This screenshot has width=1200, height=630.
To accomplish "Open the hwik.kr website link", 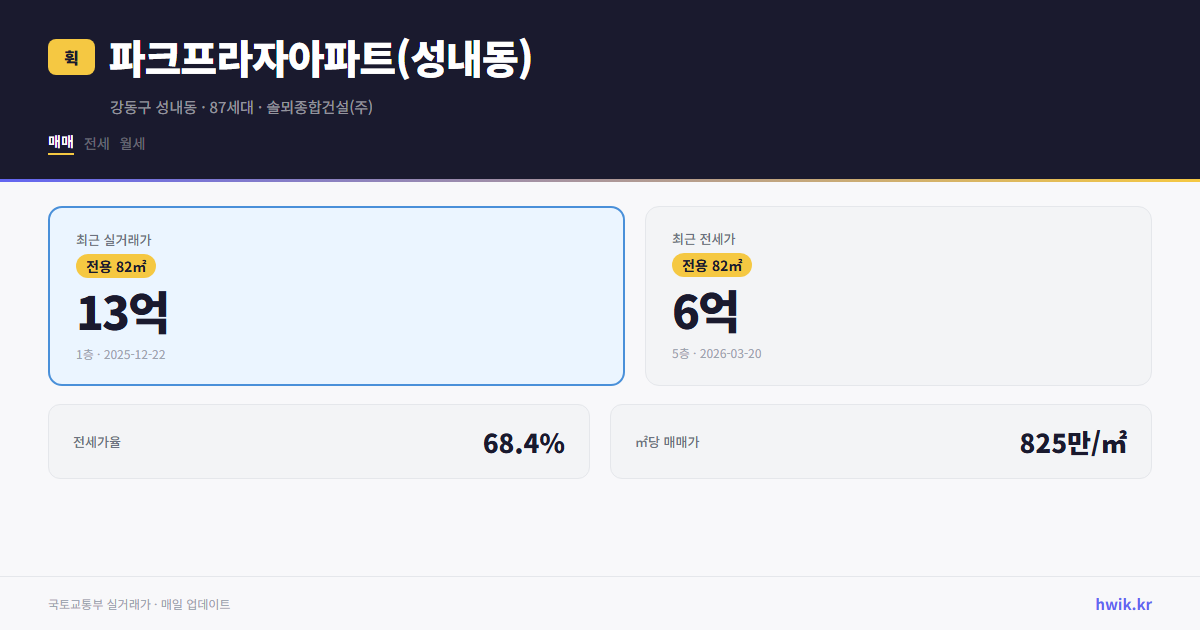I will pos(1123,603).
